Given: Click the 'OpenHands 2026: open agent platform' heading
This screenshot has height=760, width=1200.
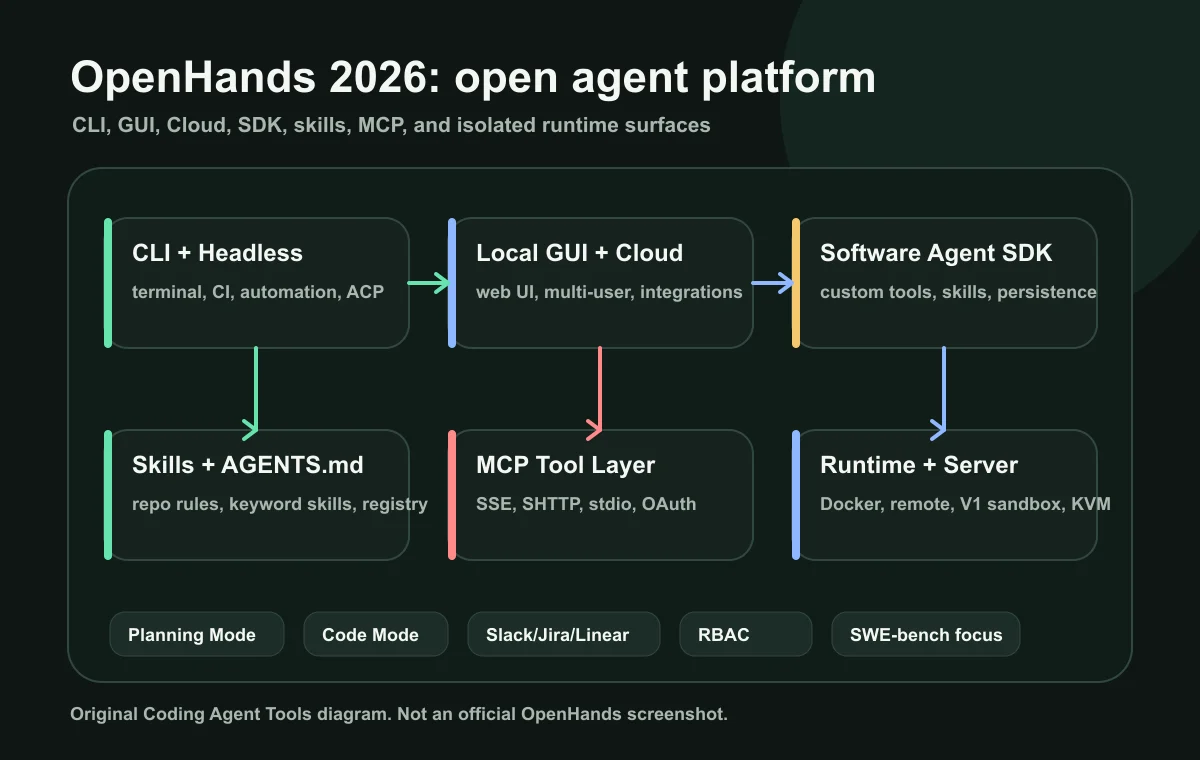Looking at the screenshot, I should [473, 78].
